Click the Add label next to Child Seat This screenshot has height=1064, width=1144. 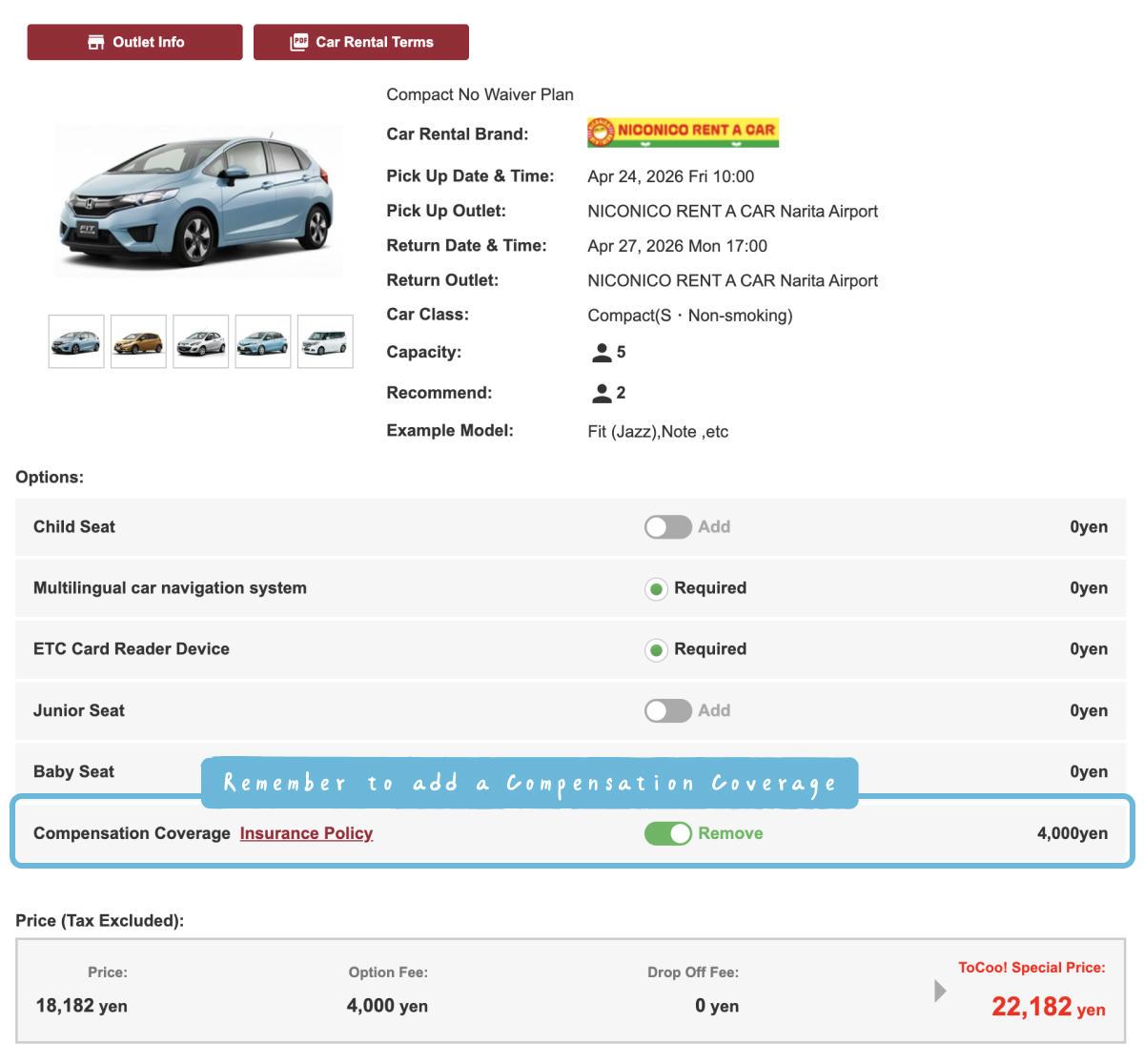coord(714,526)
